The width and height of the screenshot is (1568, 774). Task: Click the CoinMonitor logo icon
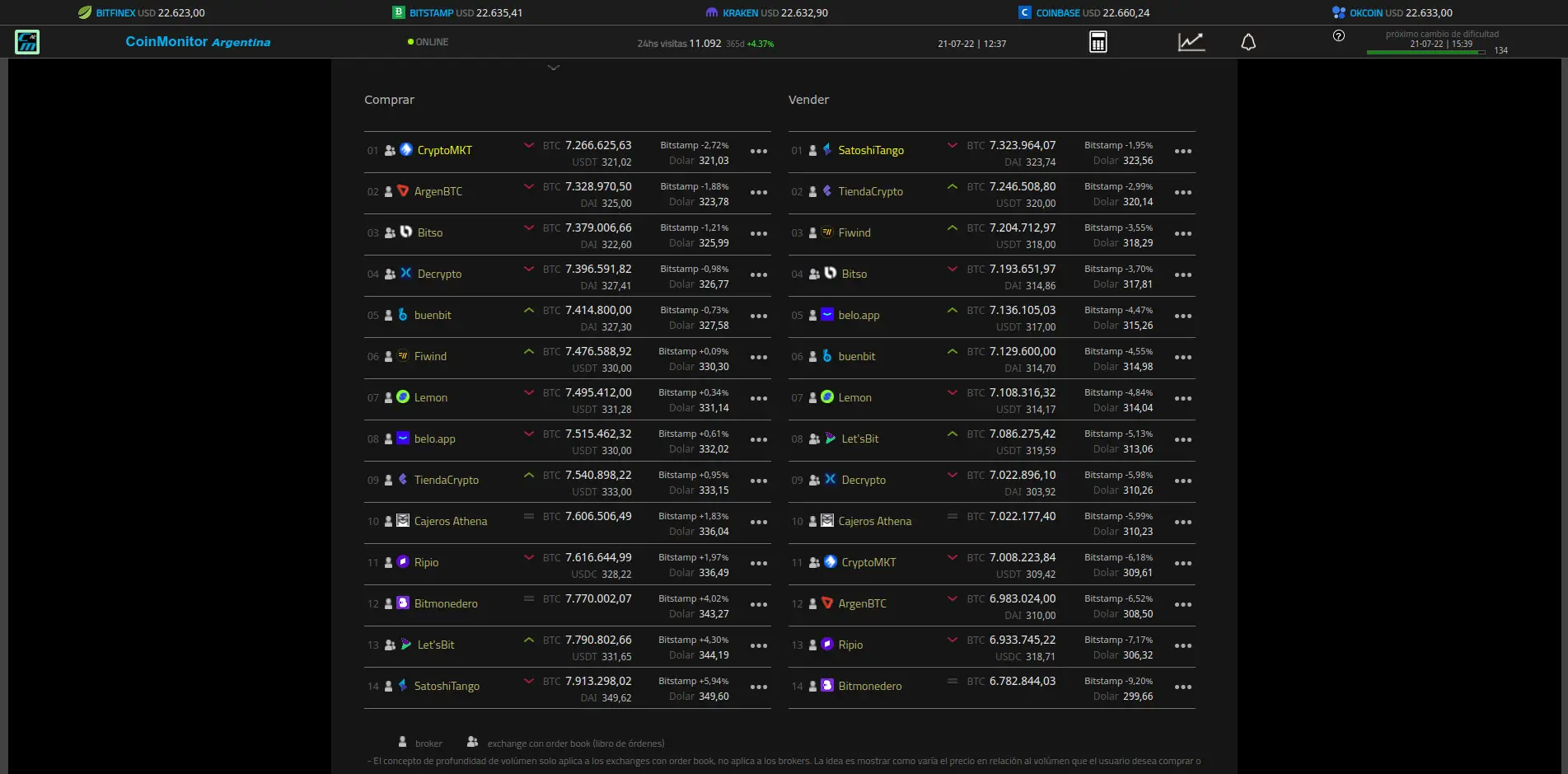coord(27,42)
